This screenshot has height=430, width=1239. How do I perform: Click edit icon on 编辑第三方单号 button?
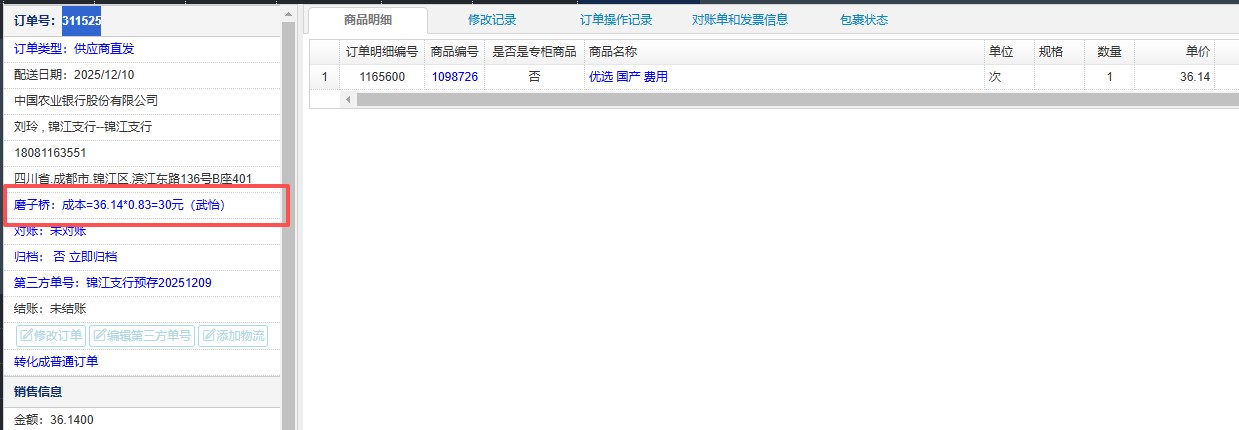tap(99, 336)
